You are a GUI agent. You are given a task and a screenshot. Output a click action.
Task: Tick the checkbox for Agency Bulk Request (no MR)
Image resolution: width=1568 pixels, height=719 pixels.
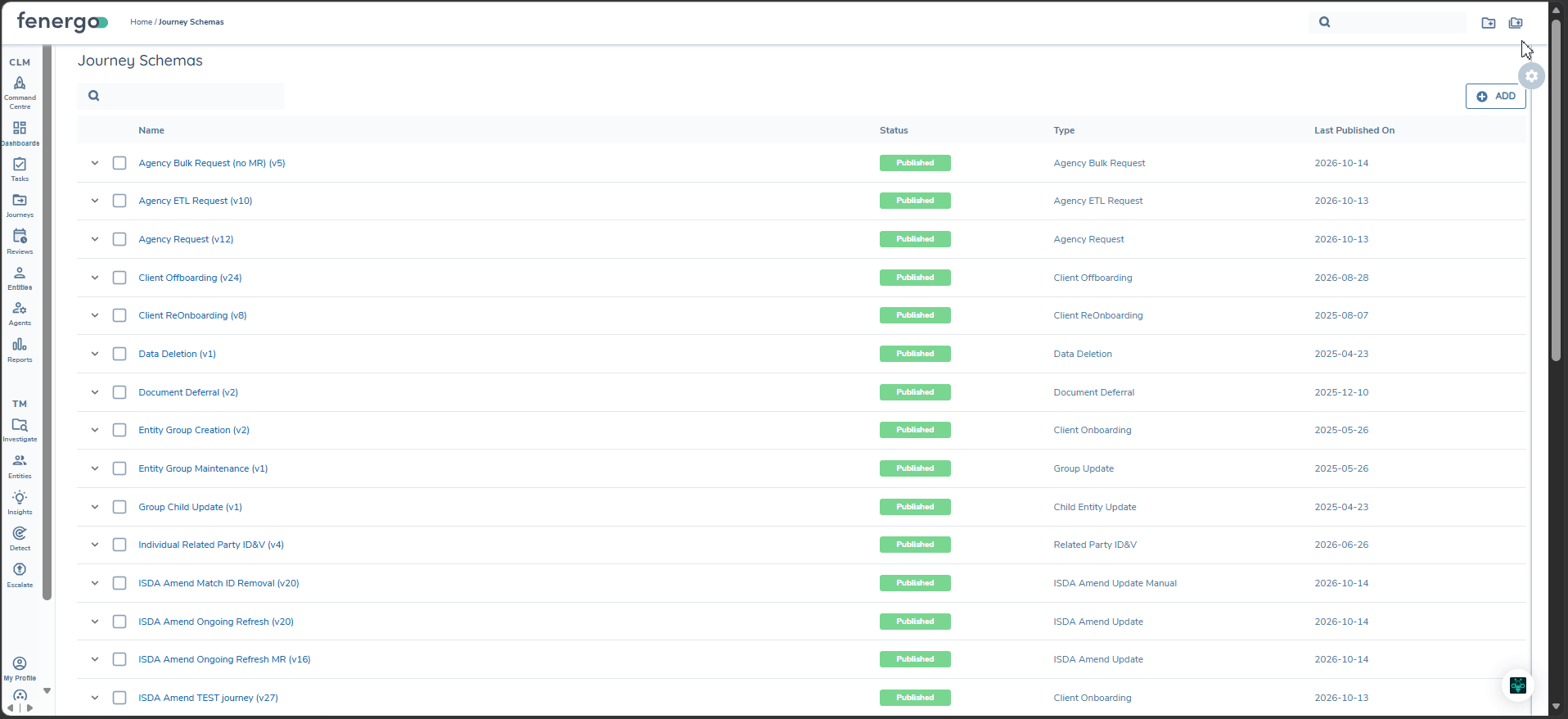coord(119,163)
